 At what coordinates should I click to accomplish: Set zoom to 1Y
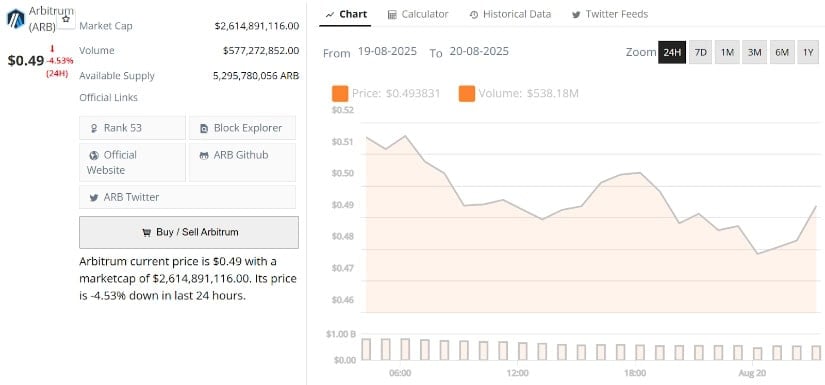(808, 52)
